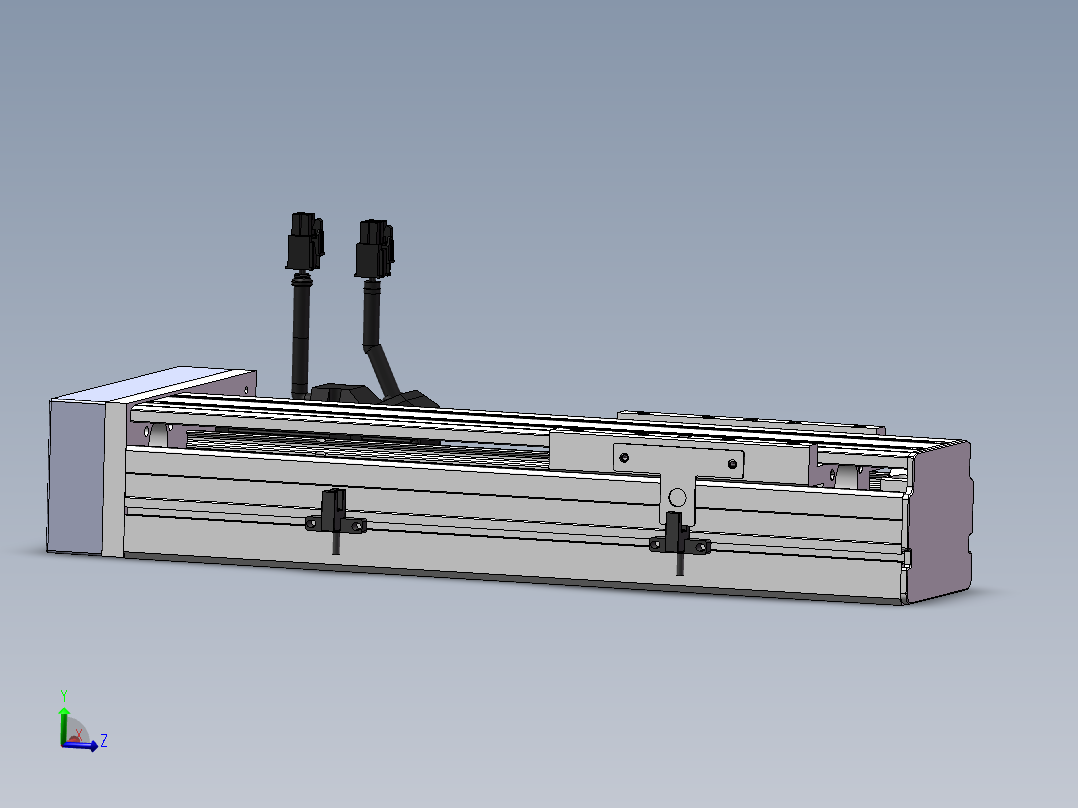Click the blue Z axis of the orientation triad
This screenshot has height=808, width=1078.
pos(81,746)
